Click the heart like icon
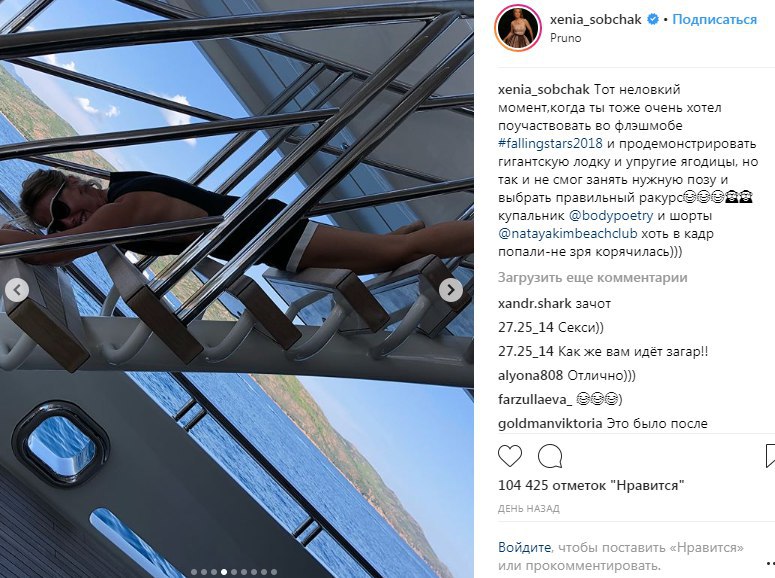The image size is (775, 578). (x=510, y=455)
